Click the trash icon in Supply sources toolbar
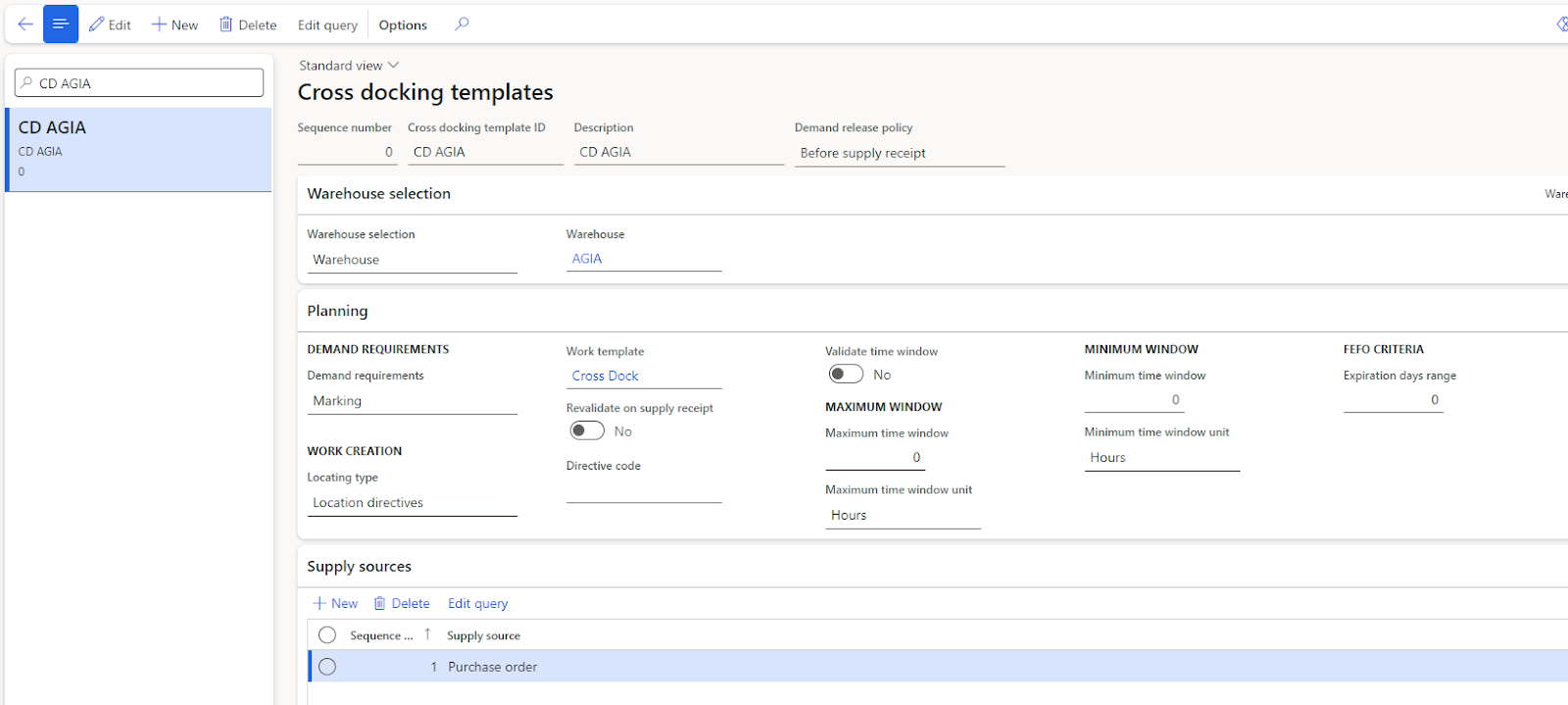The height and width of the screenshot is (705, 1568). click(x=379, y=604)
